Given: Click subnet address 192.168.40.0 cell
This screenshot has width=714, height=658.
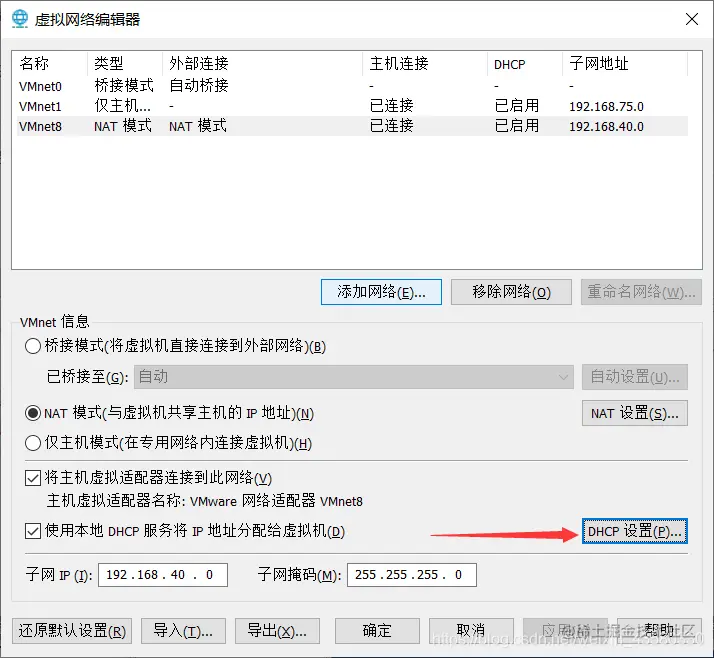Looking at the screenshot, I should coord(607,127).
